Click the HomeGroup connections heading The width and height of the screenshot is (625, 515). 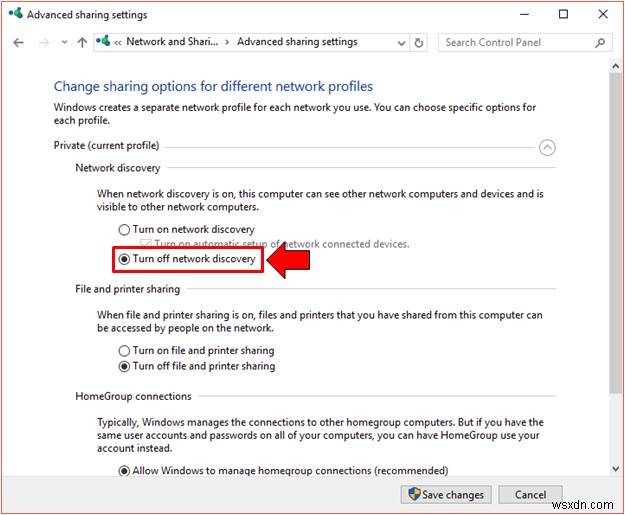(133, 396)
